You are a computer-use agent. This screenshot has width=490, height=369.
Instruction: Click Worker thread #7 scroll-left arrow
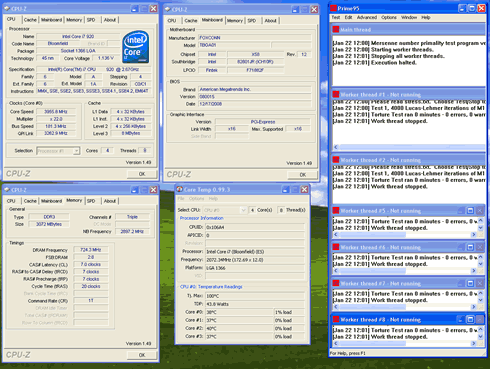click(336, 307)
